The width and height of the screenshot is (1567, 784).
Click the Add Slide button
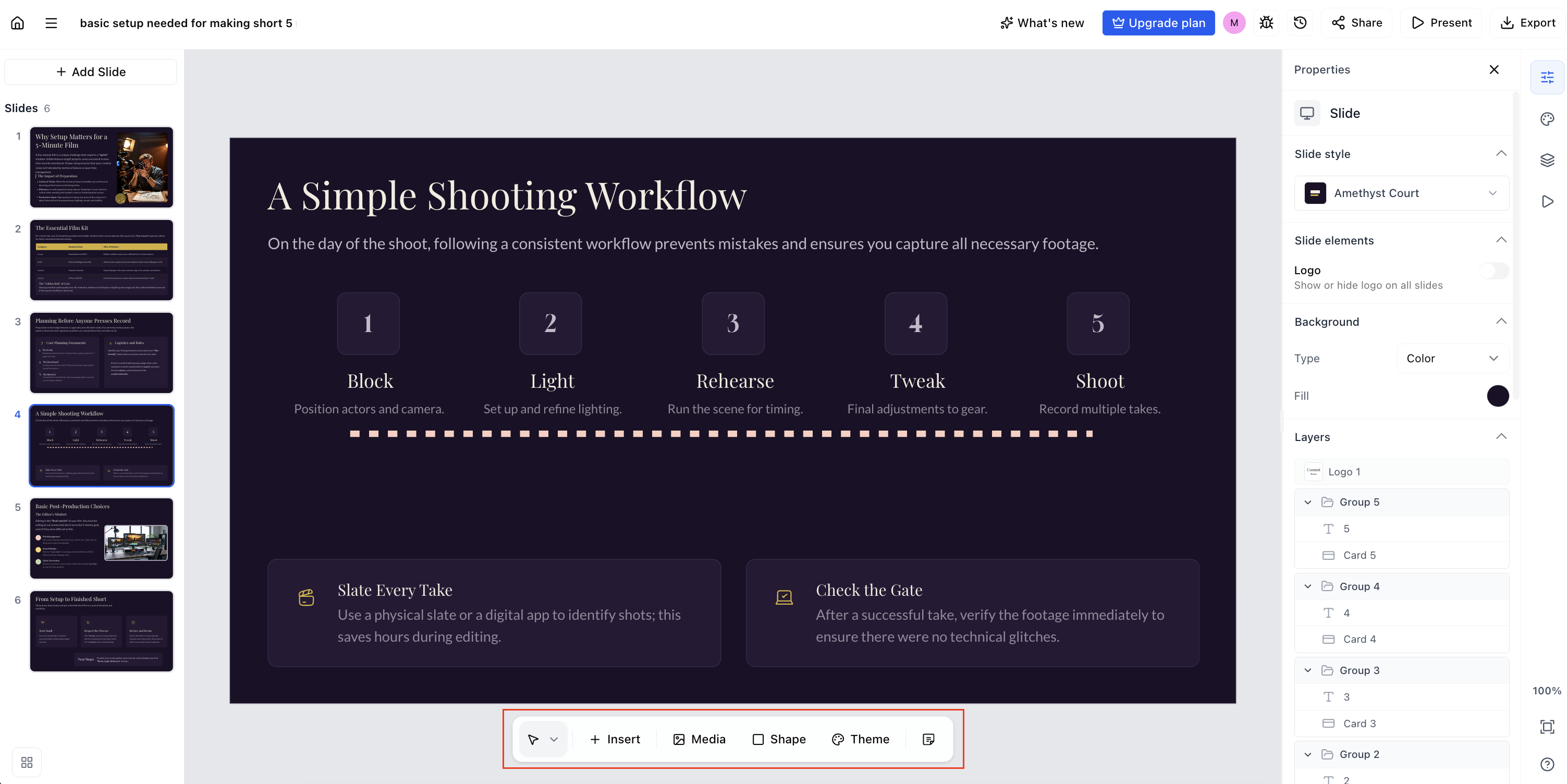tap(91, 72)
